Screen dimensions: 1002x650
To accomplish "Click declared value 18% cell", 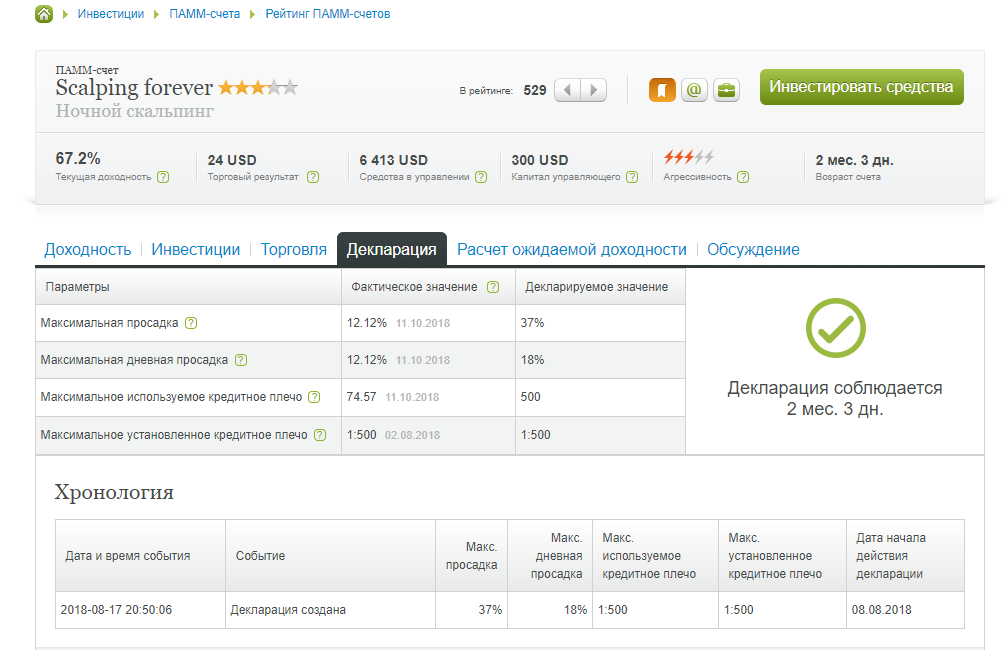I will pos(600,360).
